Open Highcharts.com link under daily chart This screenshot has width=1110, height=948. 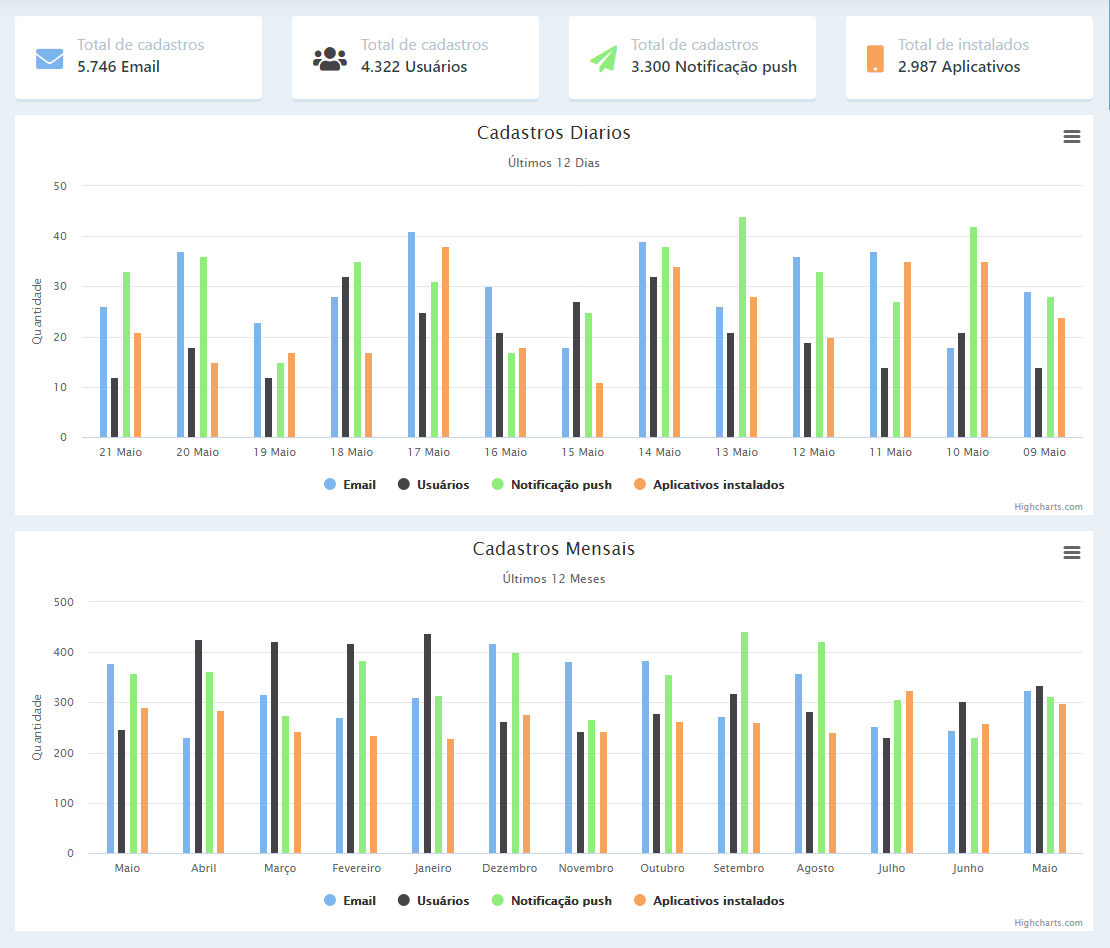[x=1048, y=507]
